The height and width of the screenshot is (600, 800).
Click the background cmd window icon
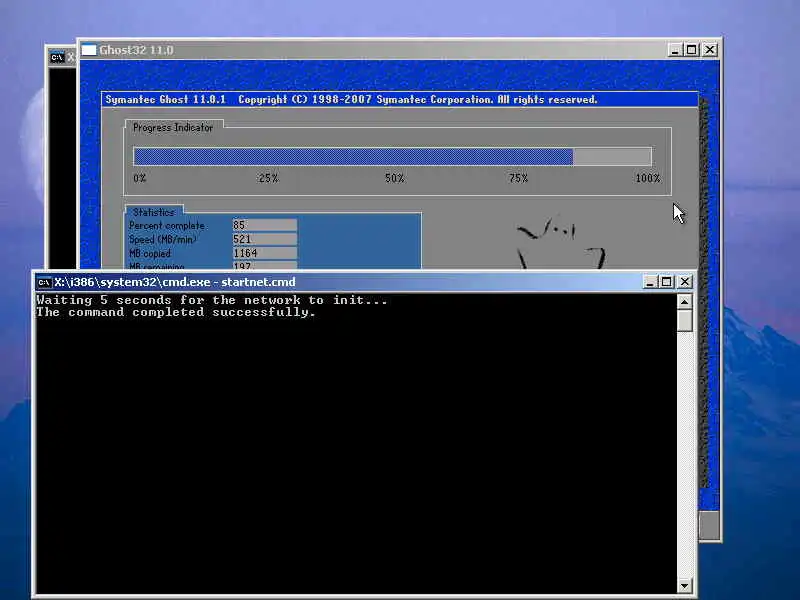pos(57,57)
